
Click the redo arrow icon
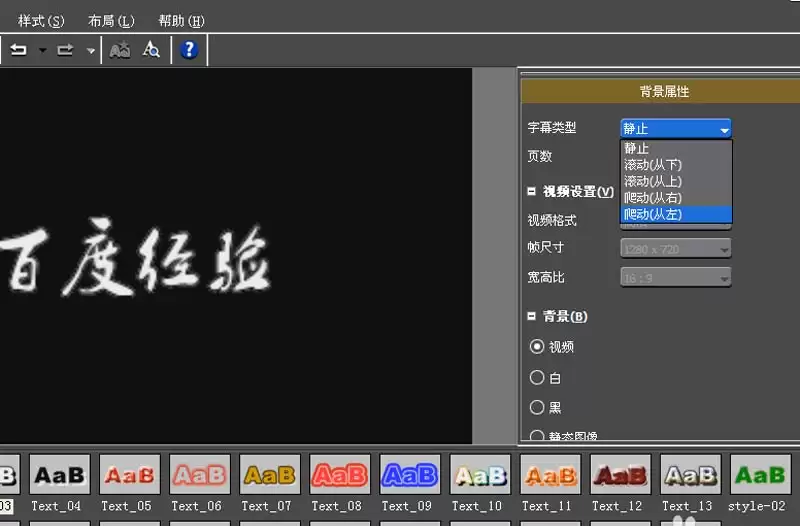(65, 50)
